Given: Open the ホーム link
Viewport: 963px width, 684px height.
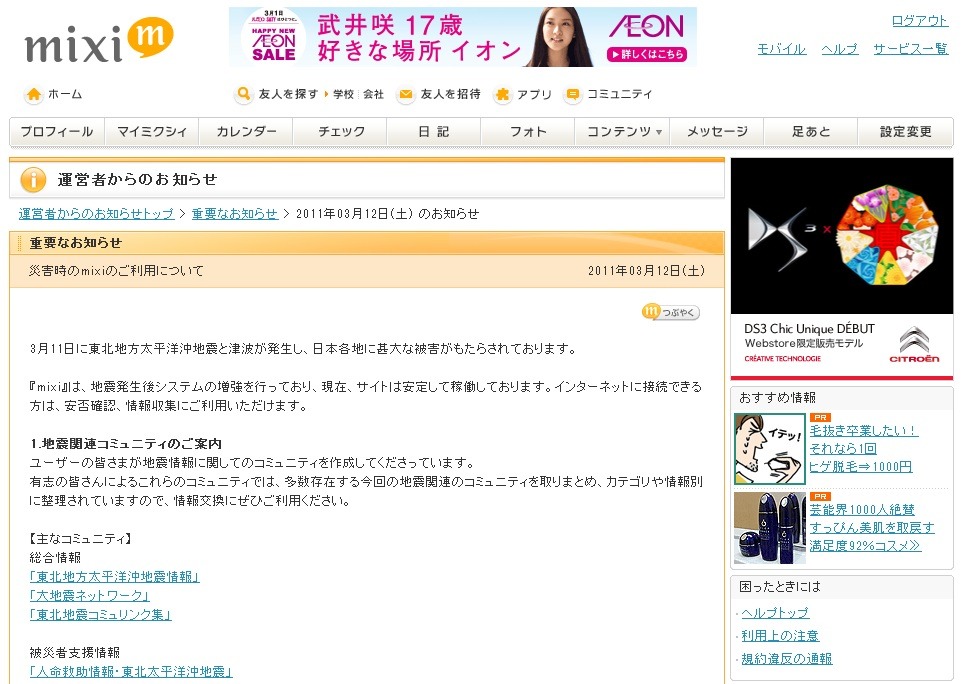Looking at the screenshot, I should [x=65, y=95].
